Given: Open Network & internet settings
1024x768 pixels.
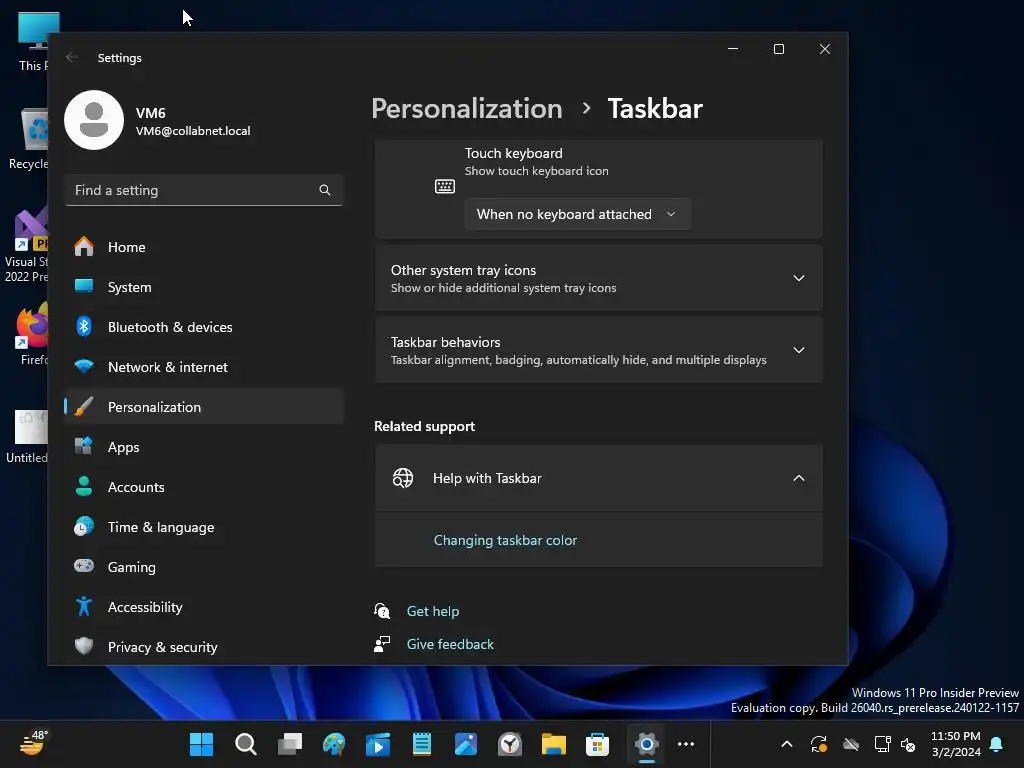Looking at the screenshot, I should click(203, 367).
